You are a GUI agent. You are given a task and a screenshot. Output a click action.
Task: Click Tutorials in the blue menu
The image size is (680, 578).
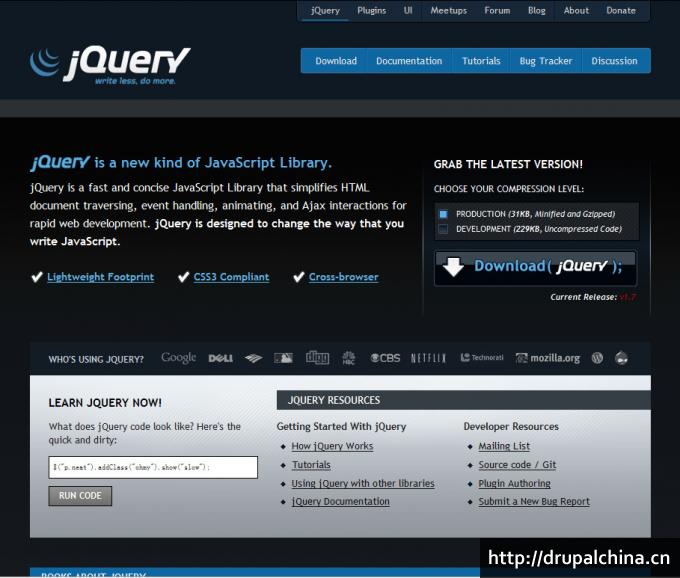481,61
